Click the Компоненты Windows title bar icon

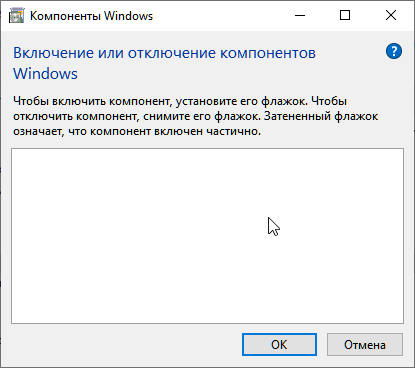click(x=16, y=16)
